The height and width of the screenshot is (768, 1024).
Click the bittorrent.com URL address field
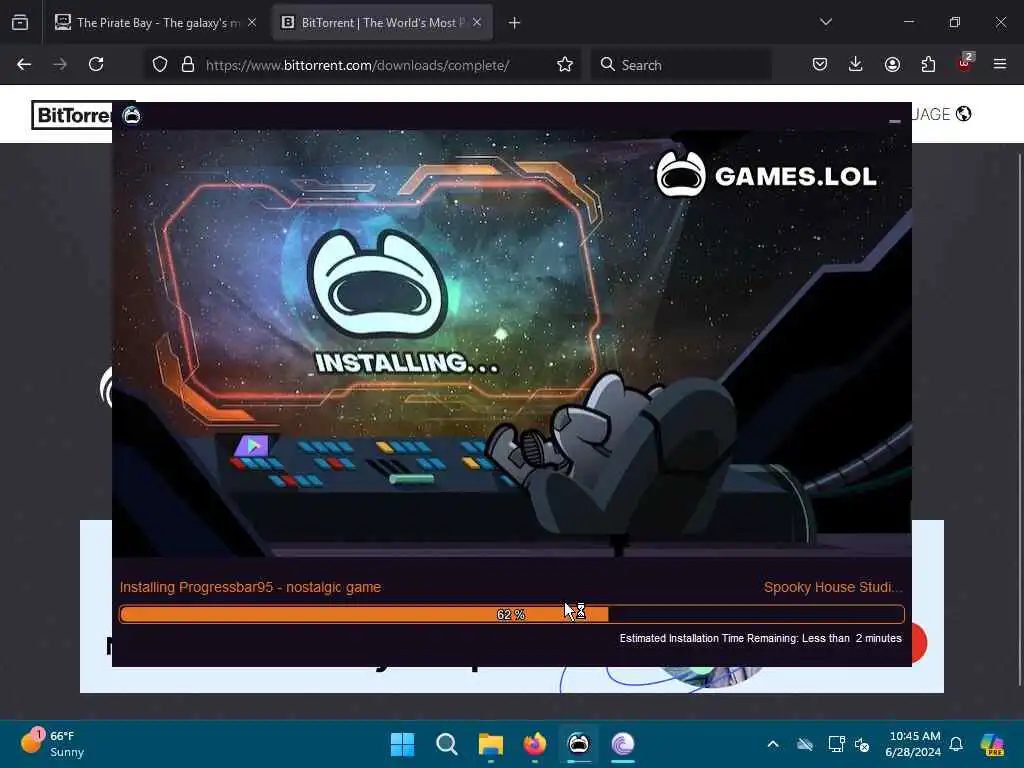click(357, 65)
